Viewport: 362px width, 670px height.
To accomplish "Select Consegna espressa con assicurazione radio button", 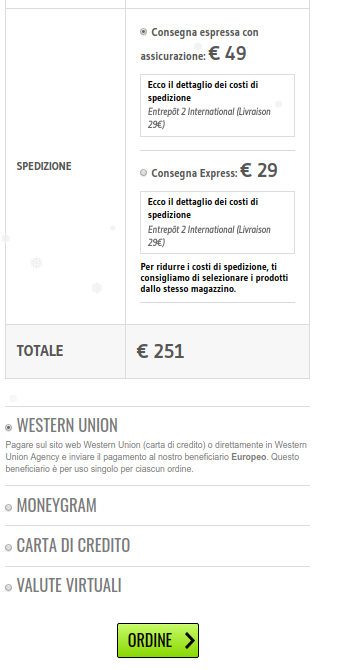I will [x=144, y=32].
